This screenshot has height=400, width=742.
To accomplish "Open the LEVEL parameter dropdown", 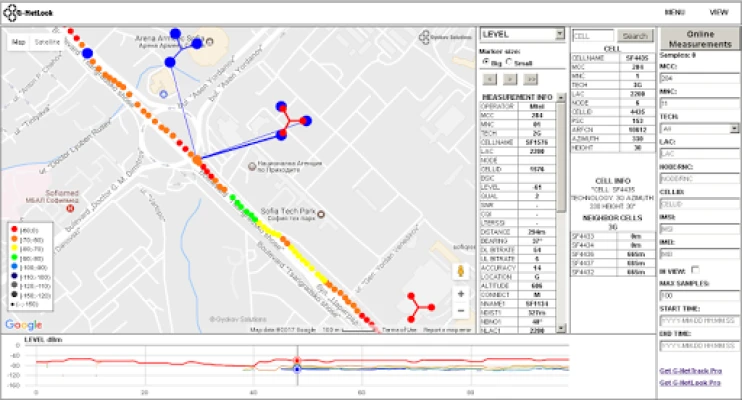I will click(522, 34).
